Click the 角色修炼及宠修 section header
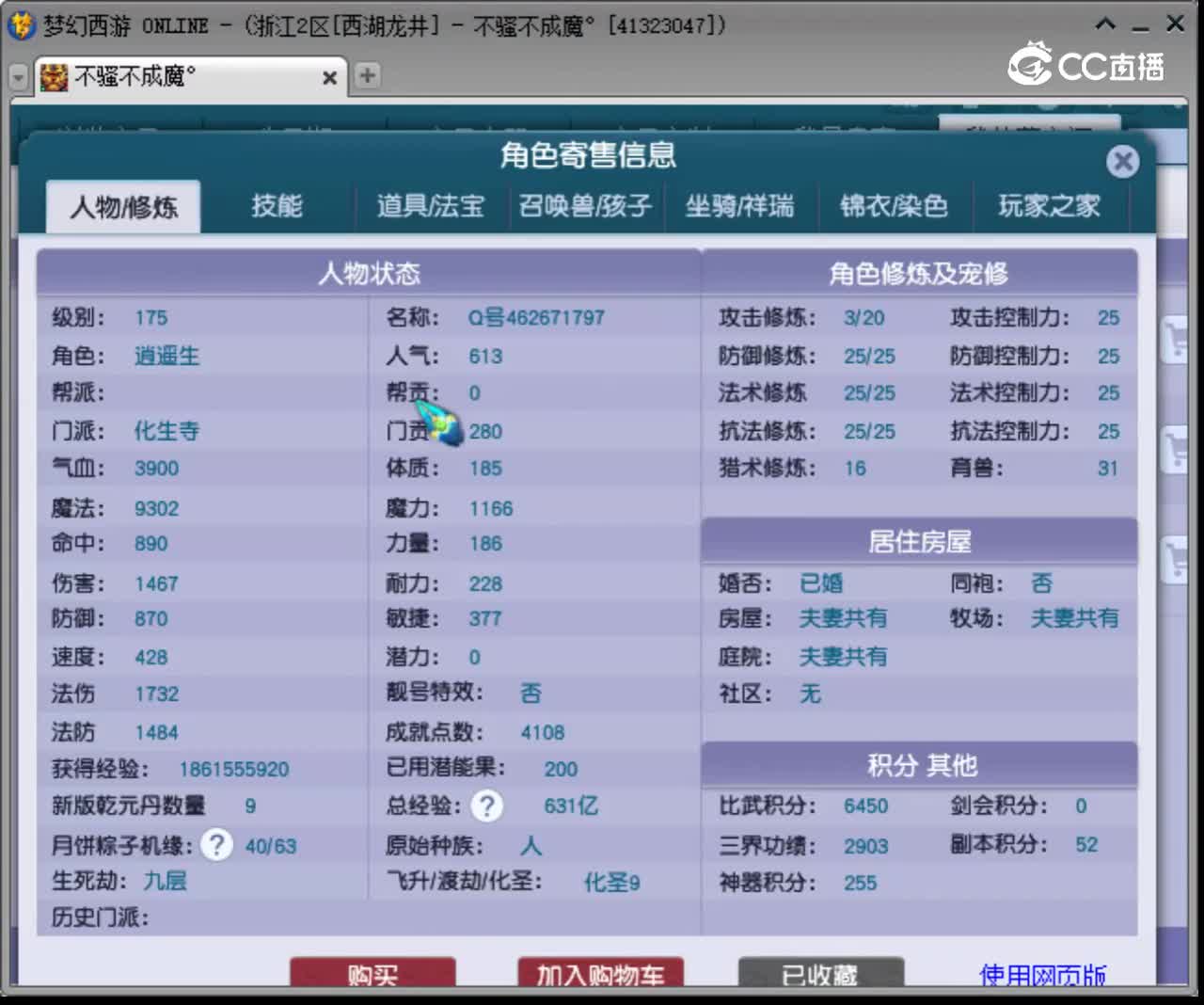1204x1005 pixels. point(919,273)
